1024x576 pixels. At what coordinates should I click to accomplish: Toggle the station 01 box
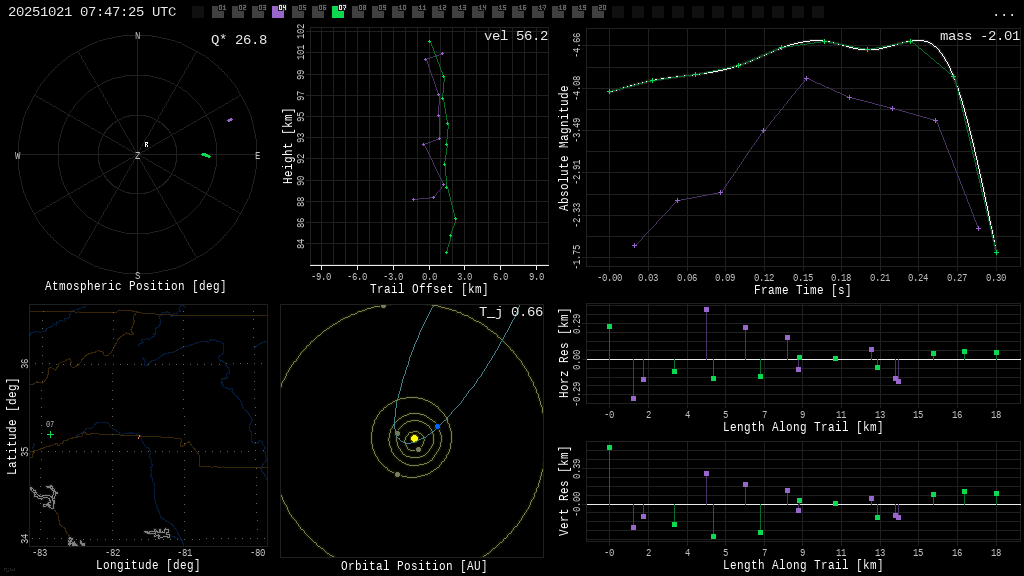218,12
